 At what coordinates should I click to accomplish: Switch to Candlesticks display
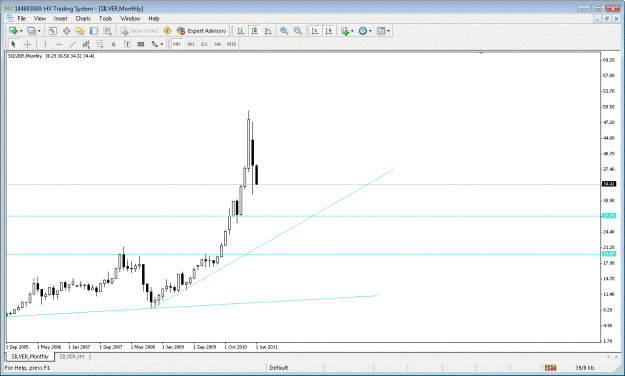pyautogui.click(x=254, y=31)
